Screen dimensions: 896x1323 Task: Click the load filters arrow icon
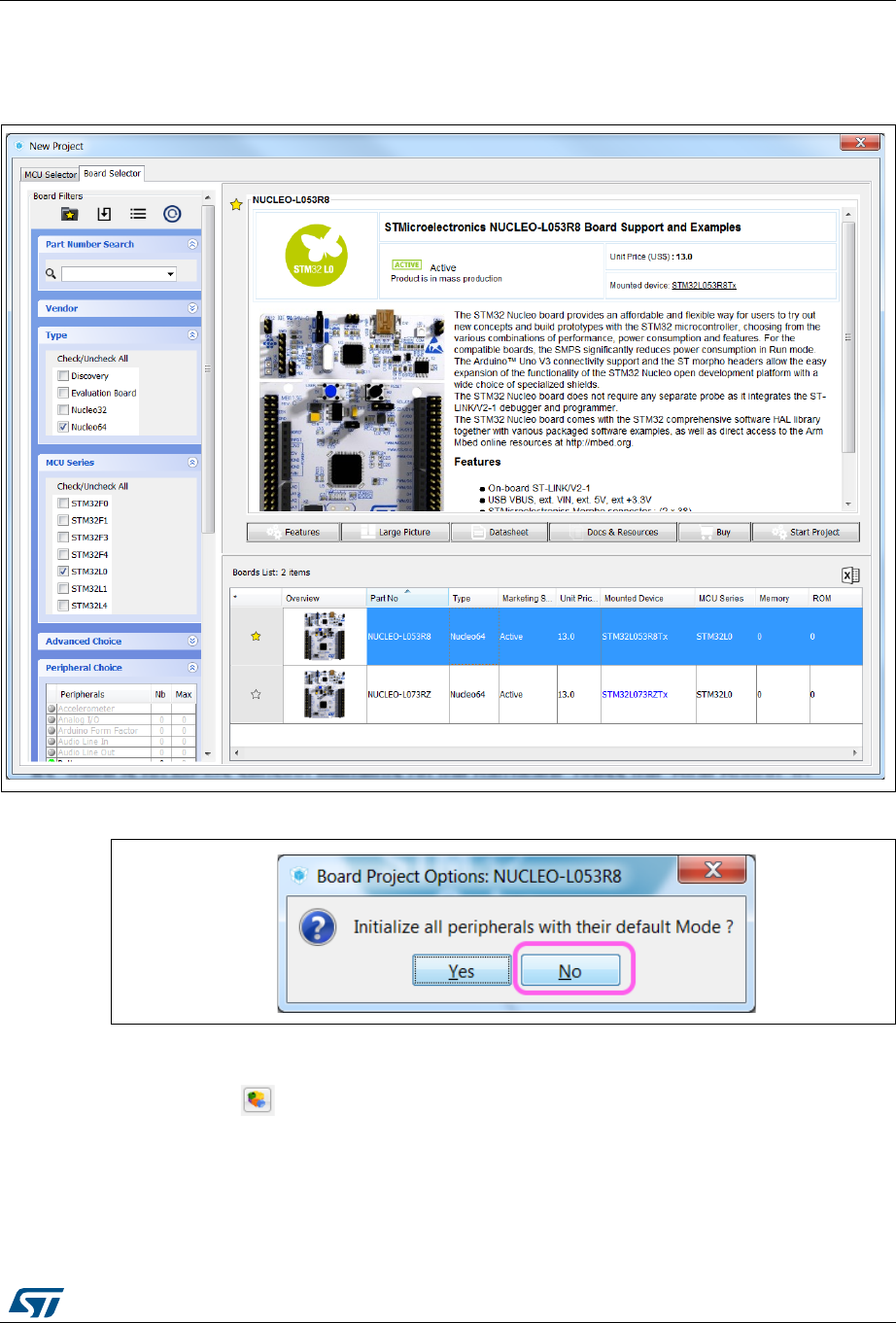pos(104,214)
